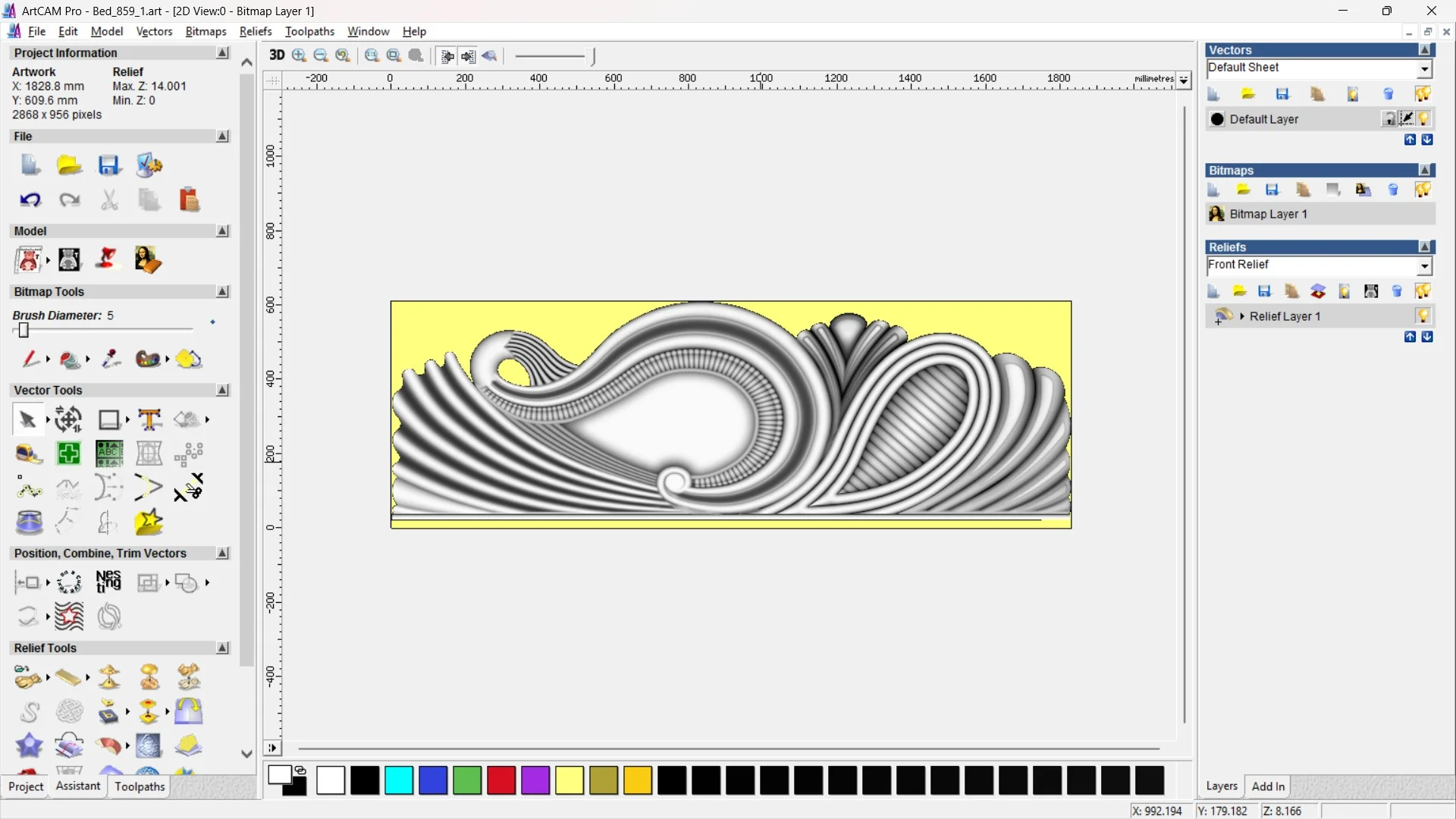Click the Open File folder icon

coord(69,165)
